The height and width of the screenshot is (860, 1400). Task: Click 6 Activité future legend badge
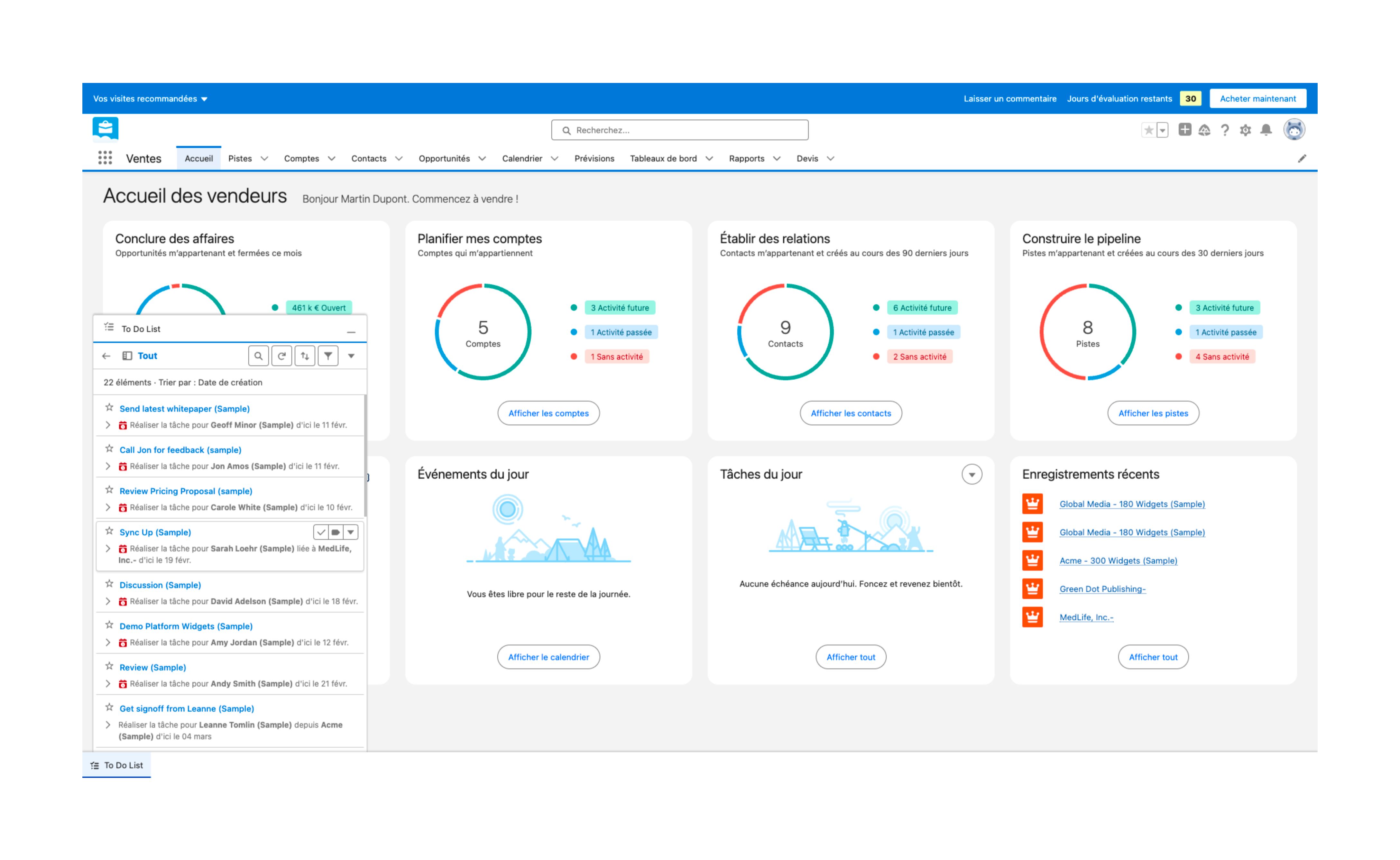tap(922, 308)
